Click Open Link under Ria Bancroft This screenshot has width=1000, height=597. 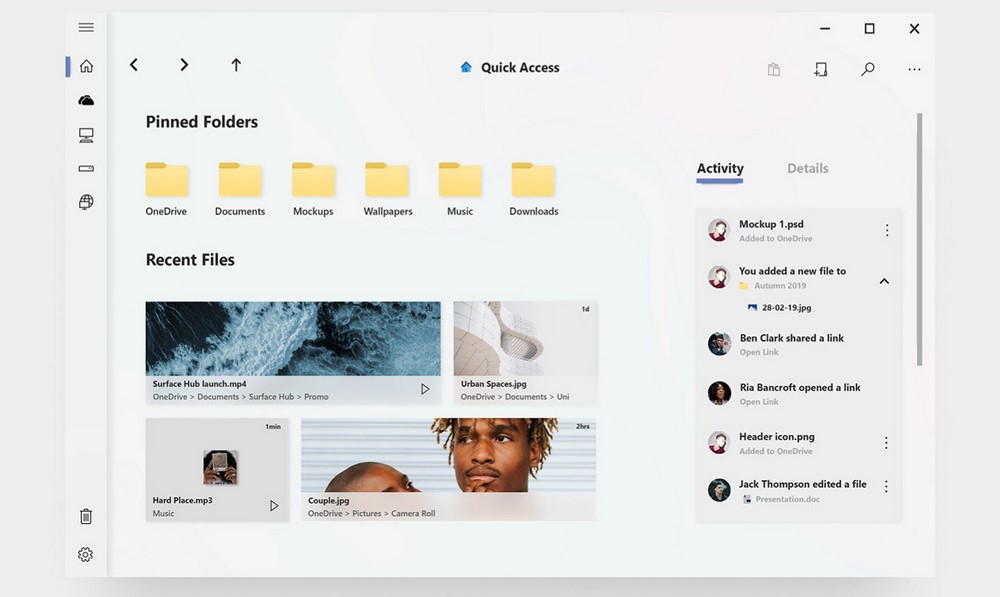759,402
